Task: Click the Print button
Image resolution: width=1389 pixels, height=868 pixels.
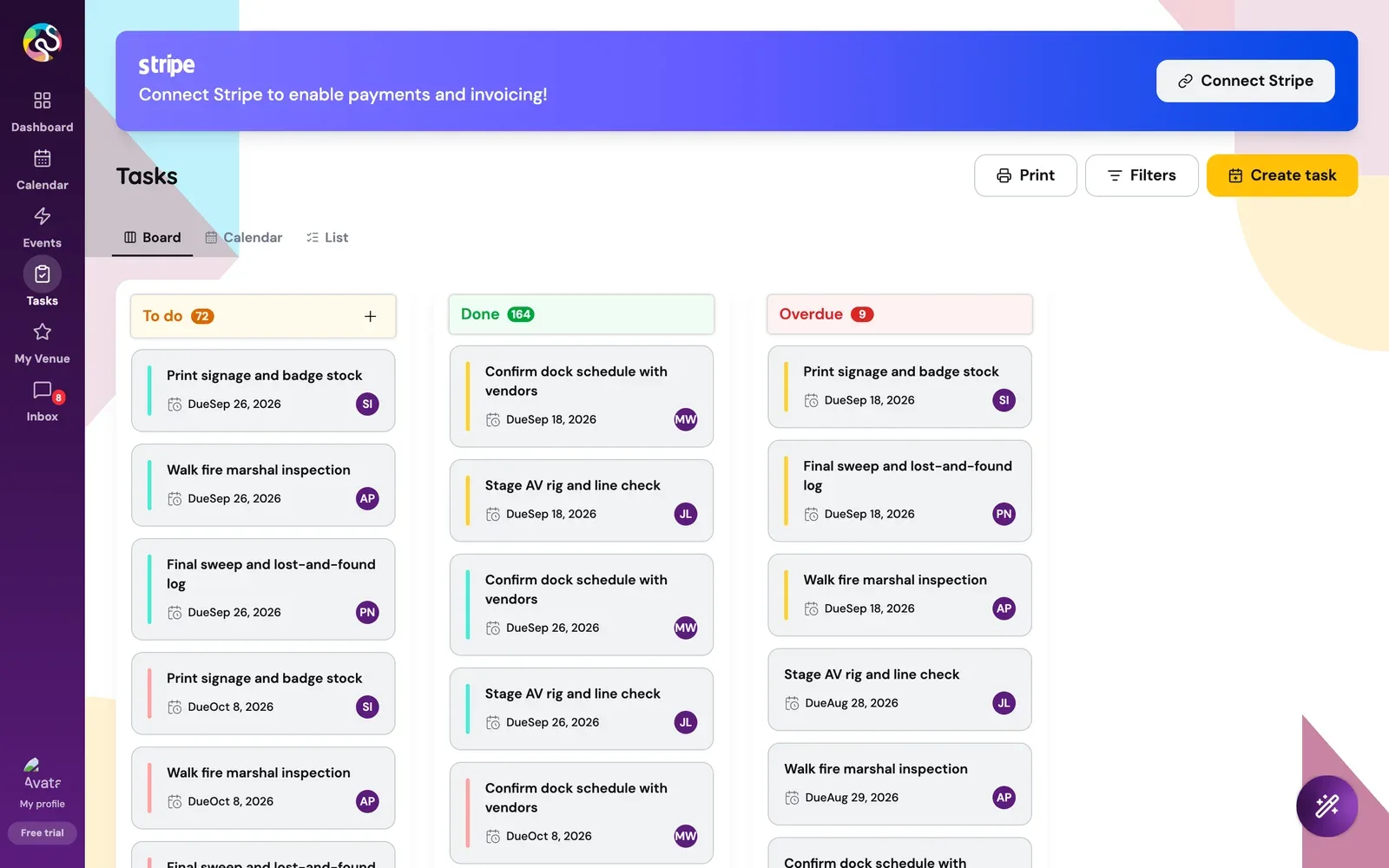Action: coord(1025,175)
